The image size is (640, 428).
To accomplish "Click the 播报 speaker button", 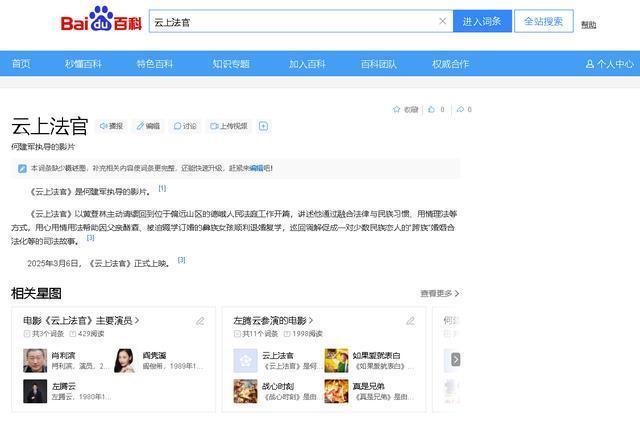I will (111, 126).
